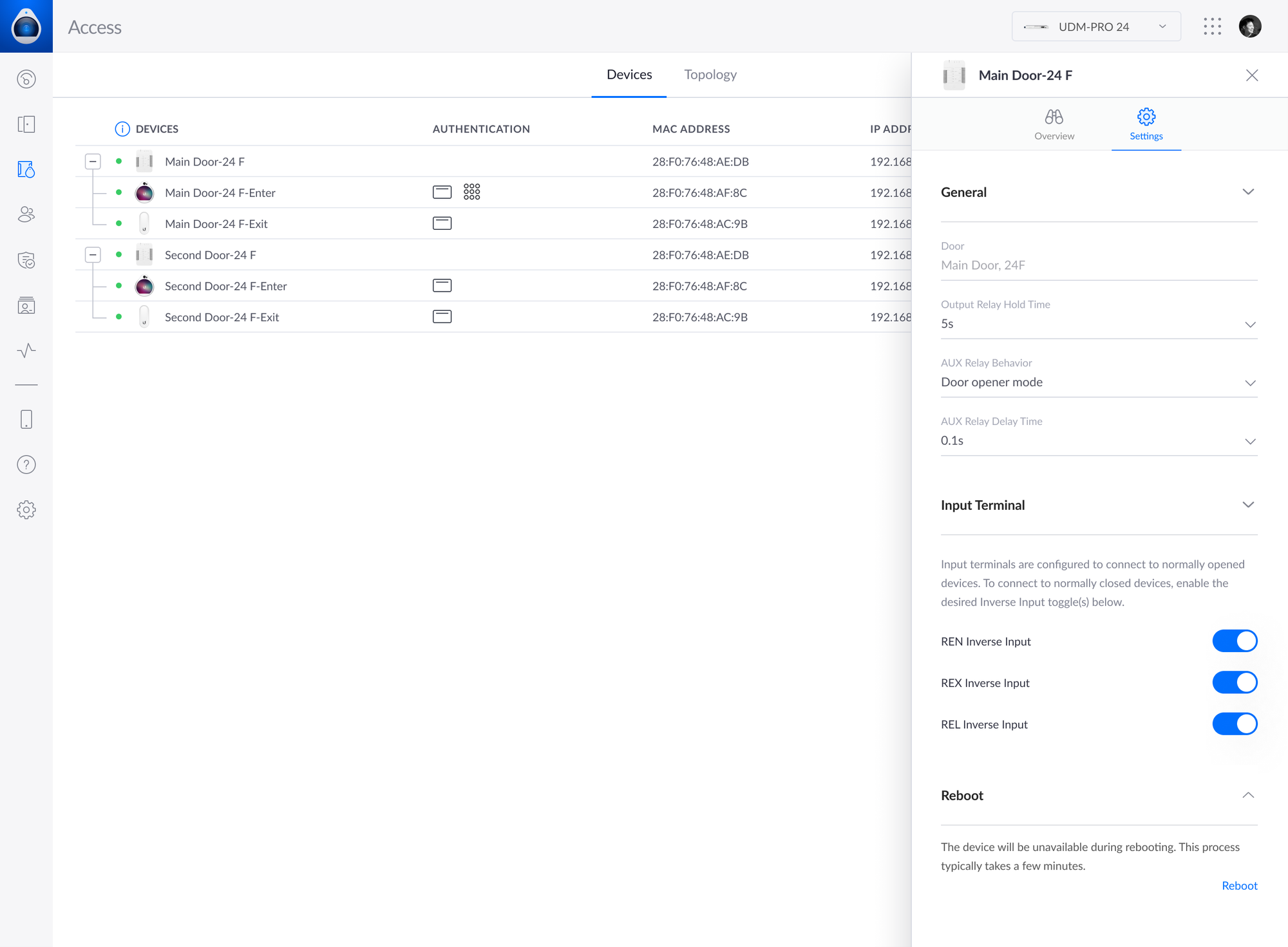Open the UDM-PRO 24 console selector
The width and height of the screenshot is (1288, 947).
pyautogui.click(x=1095, y=26)
